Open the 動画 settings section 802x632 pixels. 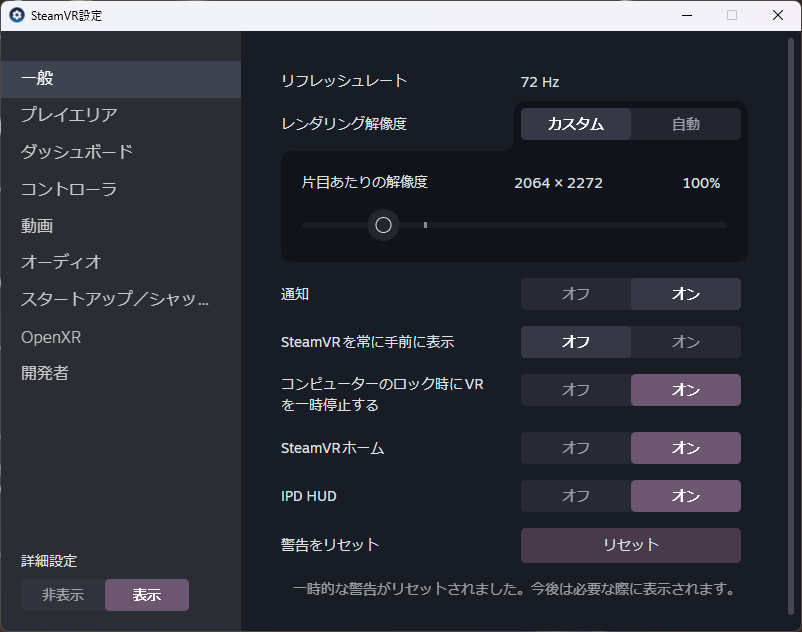tap(121, 225)
